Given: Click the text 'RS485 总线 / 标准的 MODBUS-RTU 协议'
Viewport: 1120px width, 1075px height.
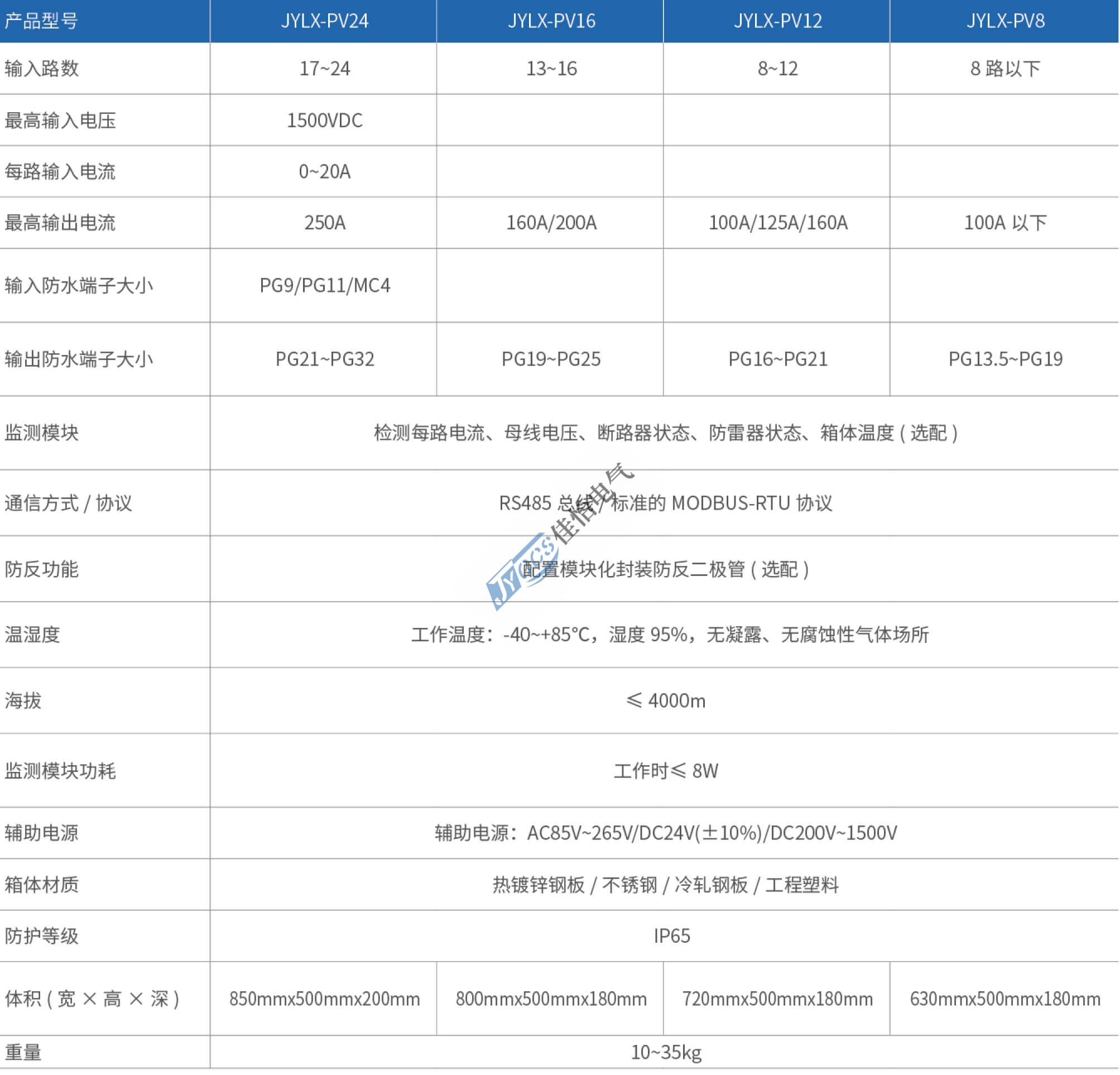Looking at the screenshot, I should (666, 503).
